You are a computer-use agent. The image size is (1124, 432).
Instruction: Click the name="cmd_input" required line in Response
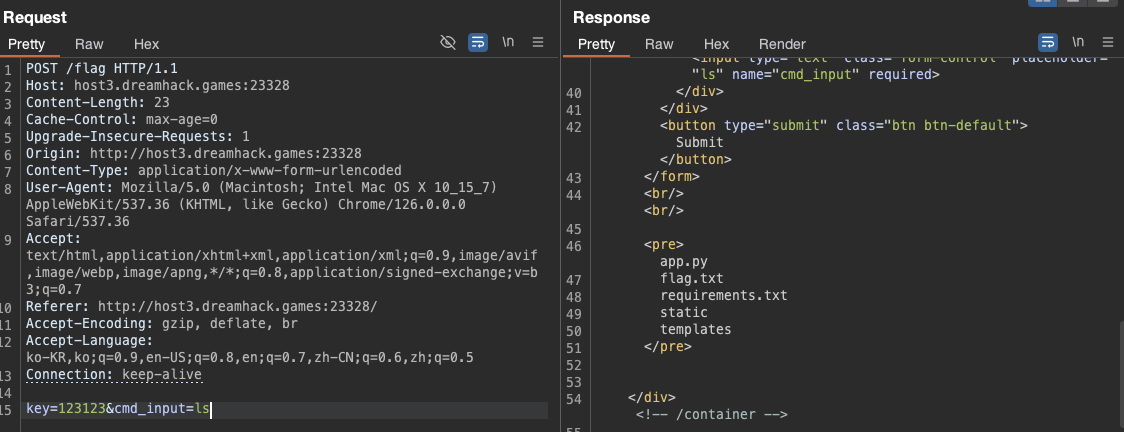816,75
